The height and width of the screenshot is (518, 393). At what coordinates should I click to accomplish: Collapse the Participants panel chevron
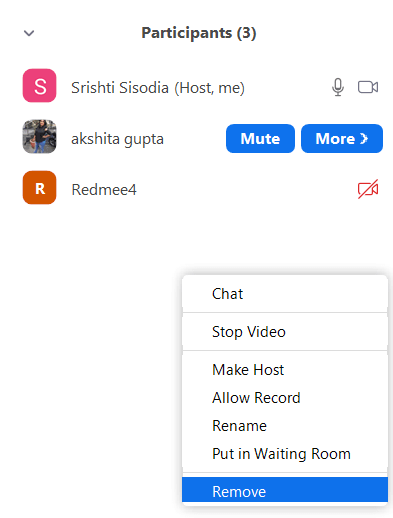coord(29,33)
